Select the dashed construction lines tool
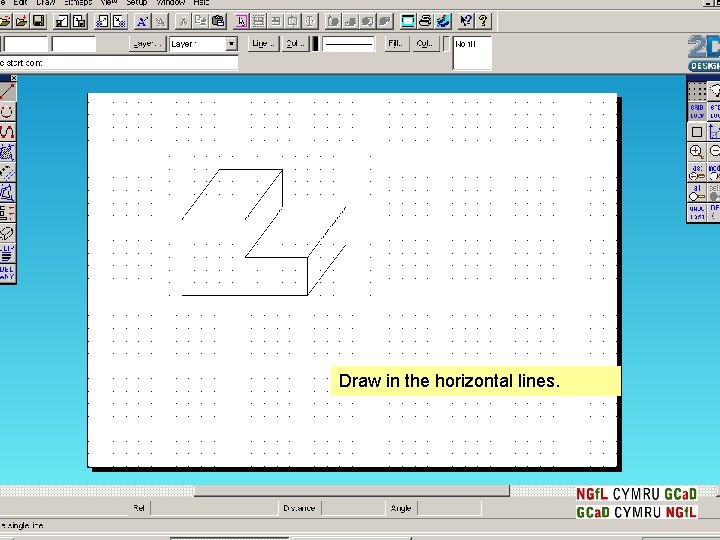The image size is (720, 540). (x=7, y=173)
